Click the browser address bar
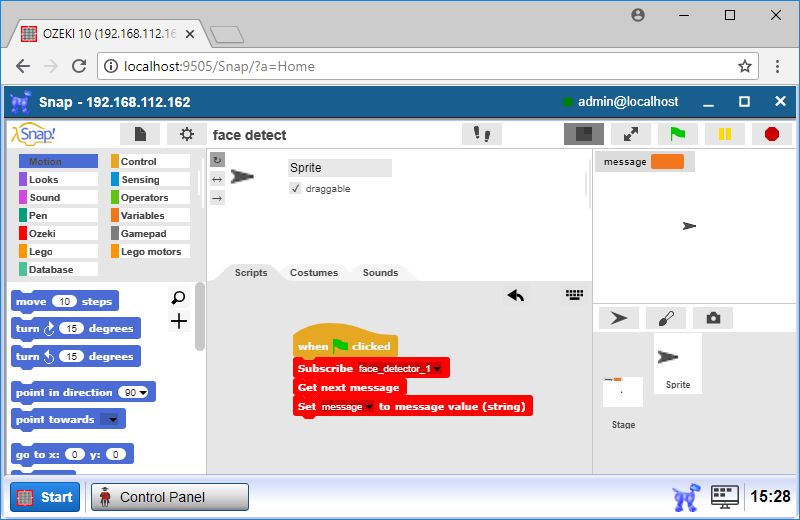 coord(428,66)
